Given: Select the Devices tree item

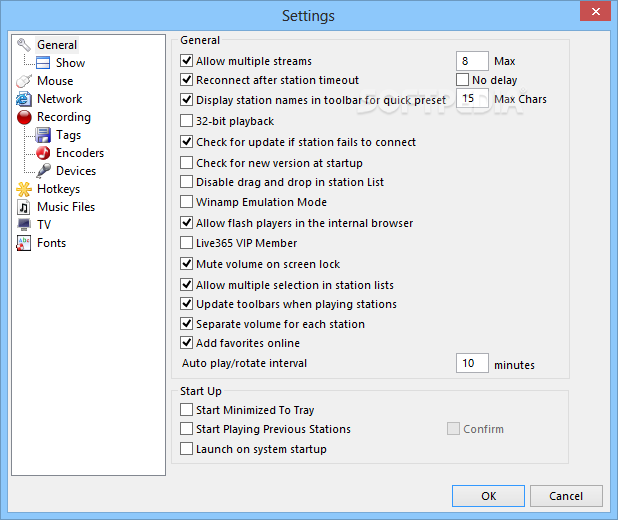Looking at the screenshot, I should click(x=76, y=171).
